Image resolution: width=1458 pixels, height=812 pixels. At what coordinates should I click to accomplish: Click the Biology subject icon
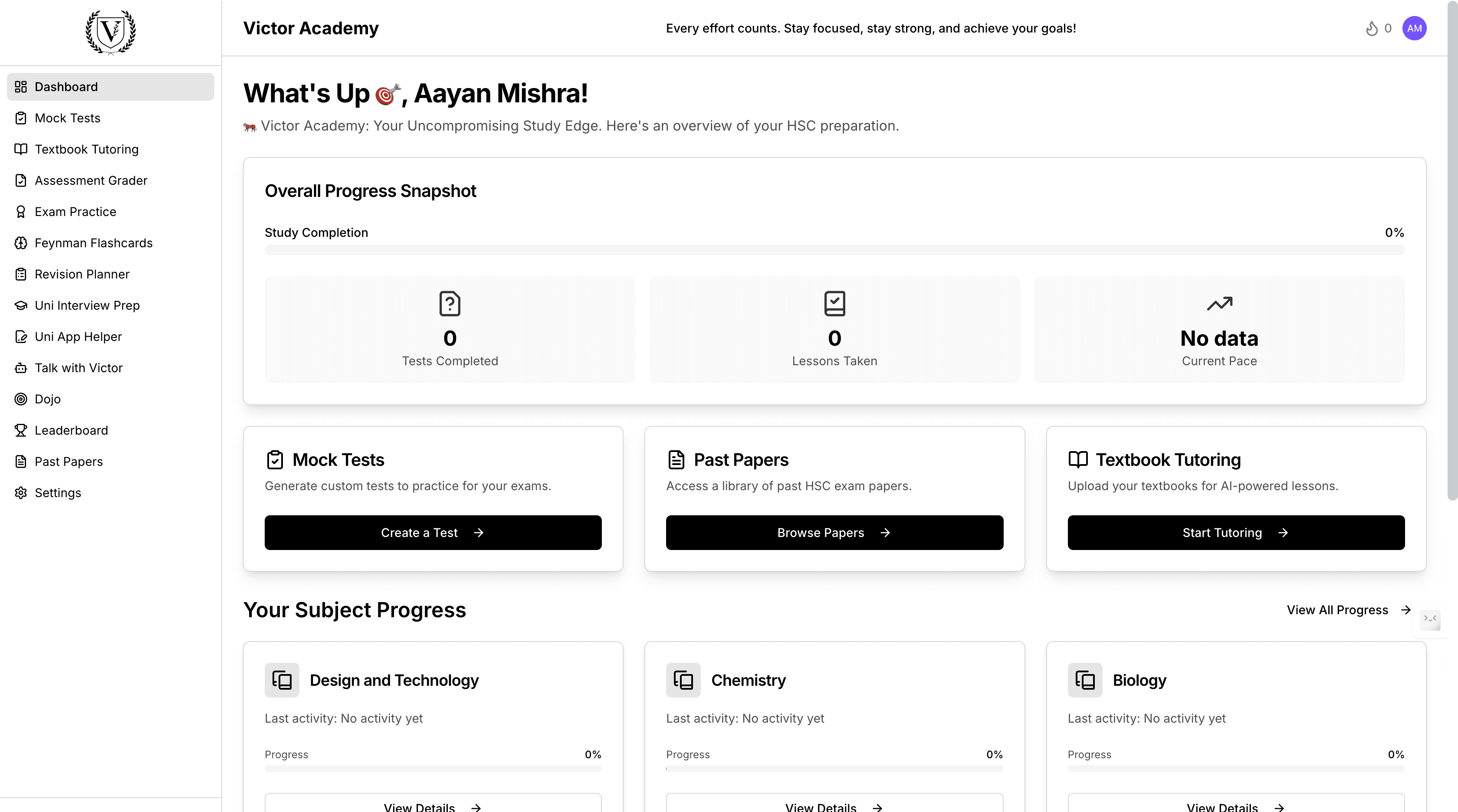(1084, 680)
